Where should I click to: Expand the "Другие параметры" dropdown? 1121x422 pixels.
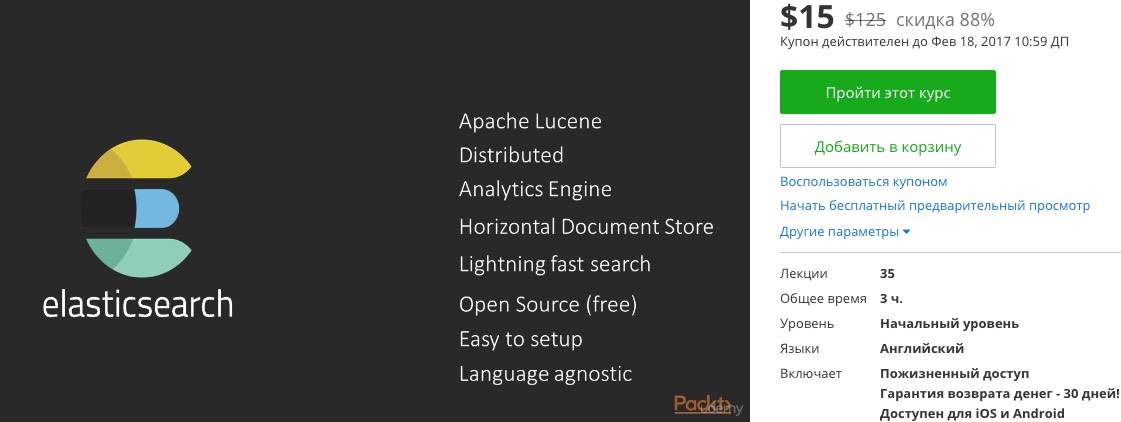pyautogui.click(x=845, y=232)
